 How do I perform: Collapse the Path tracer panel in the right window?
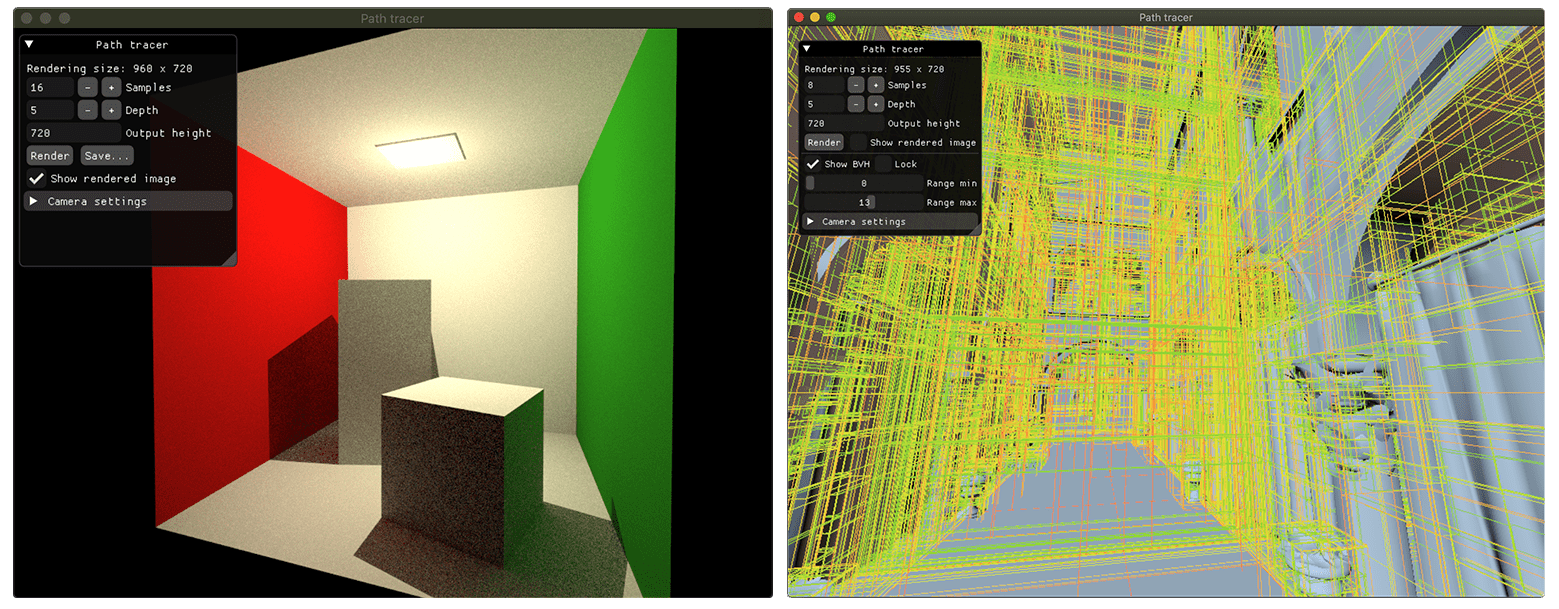pos(807,48)
